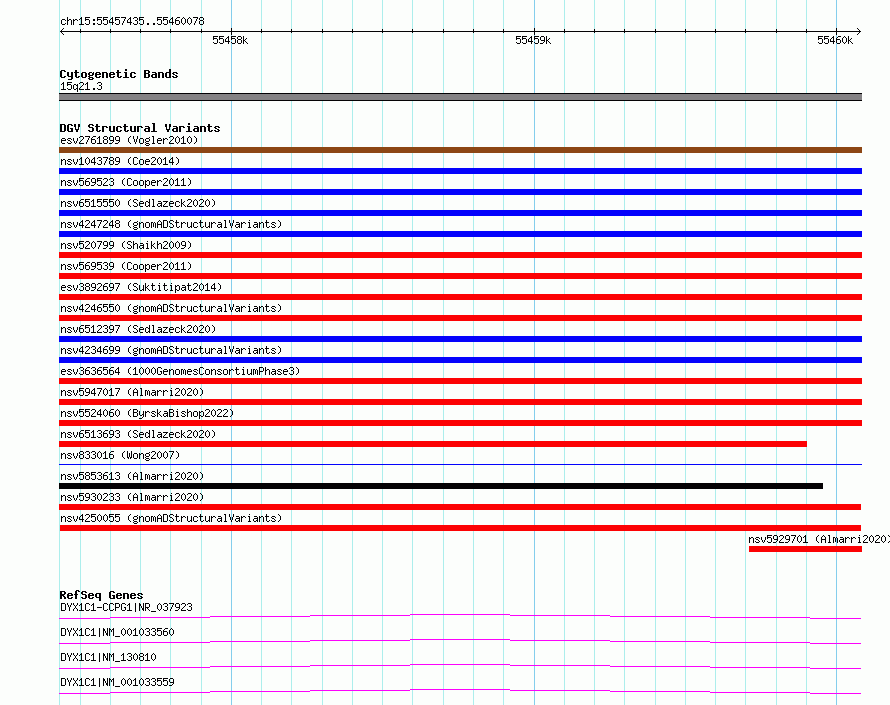Open variant nsv569539 (Cooper2011) label
The height and width of the screenshot is (705, 890).
click(x=126, y=266)
